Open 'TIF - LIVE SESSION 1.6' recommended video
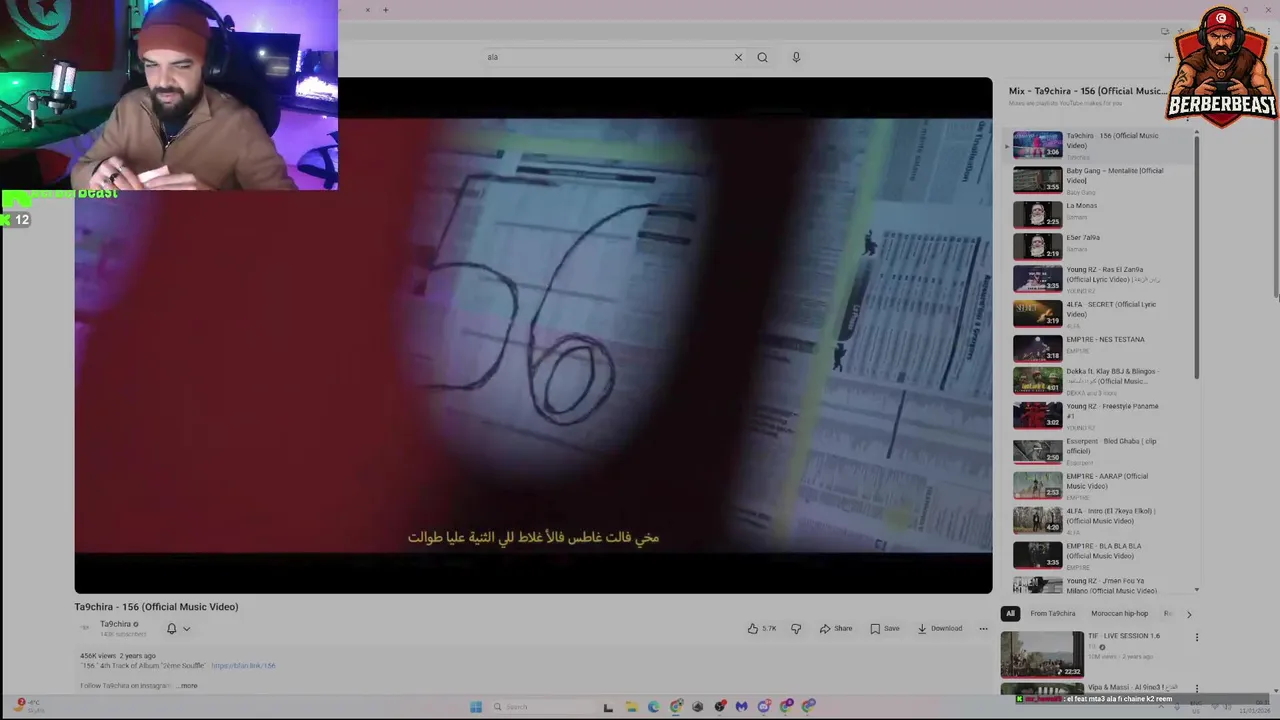Image resolution: width=1280 pixels, height=720 pixels. [1095, 654]
